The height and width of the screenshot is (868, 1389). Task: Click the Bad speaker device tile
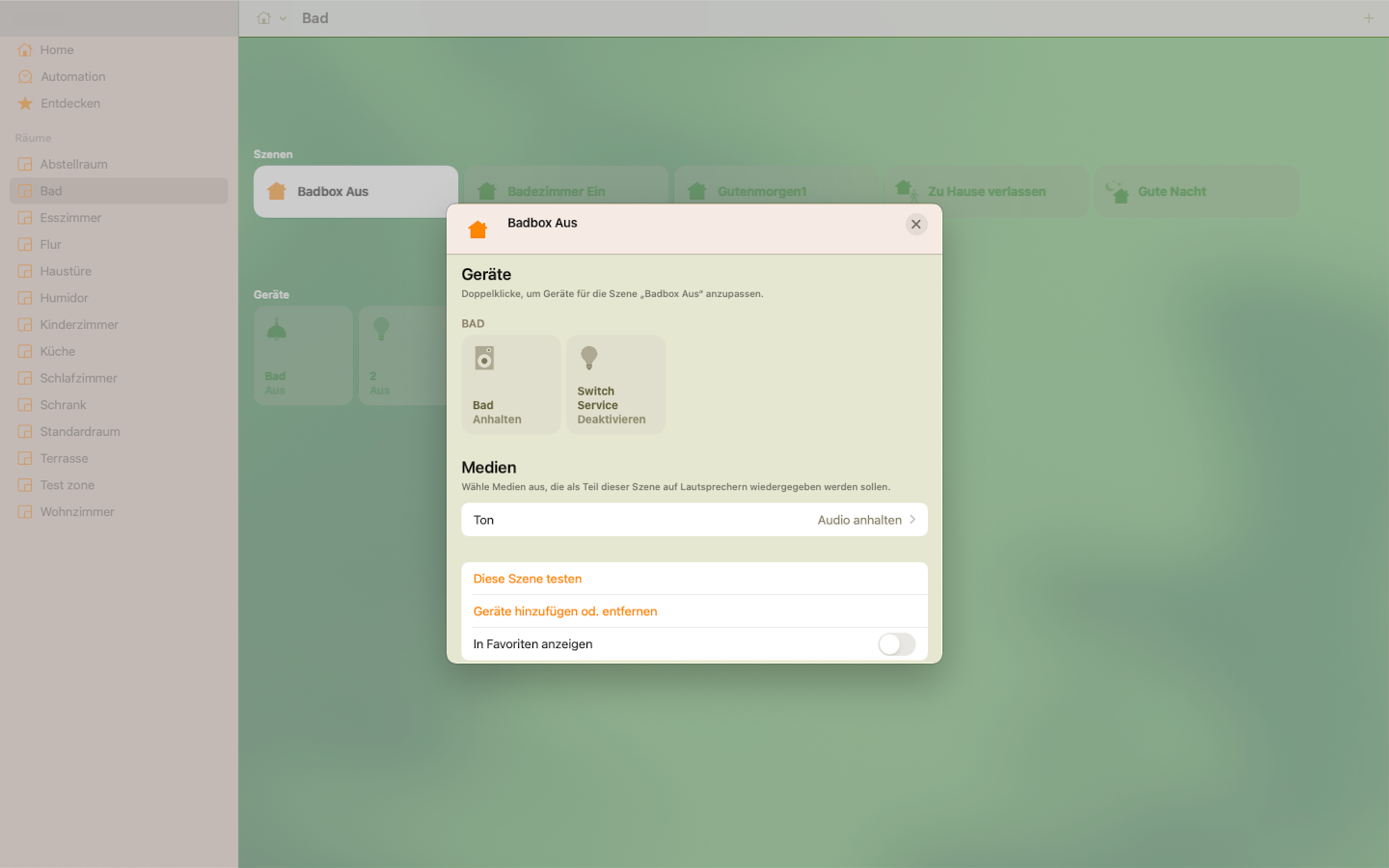[x=510, y=384]
